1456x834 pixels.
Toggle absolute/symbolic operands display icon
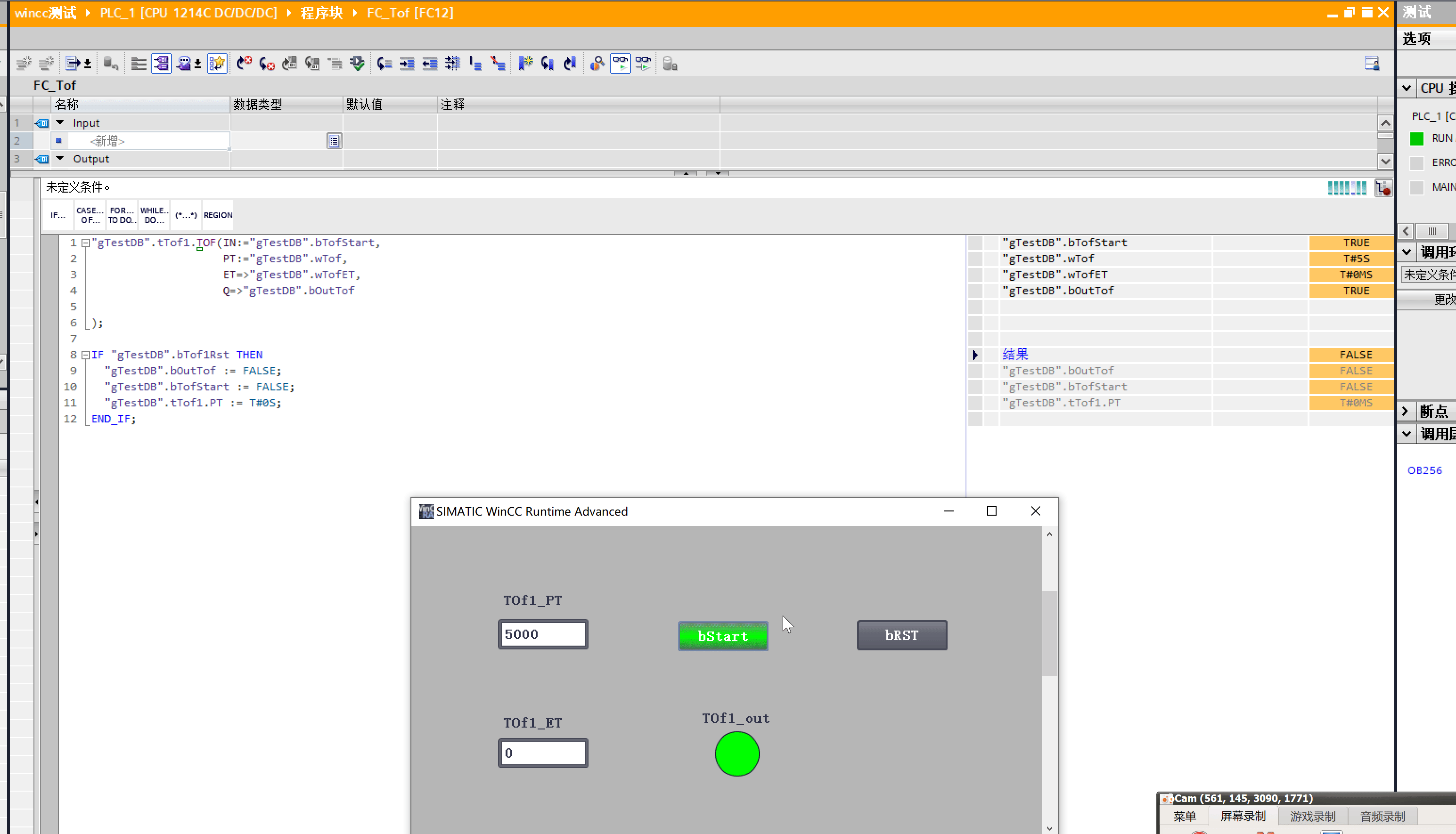[x=162, y=64]
